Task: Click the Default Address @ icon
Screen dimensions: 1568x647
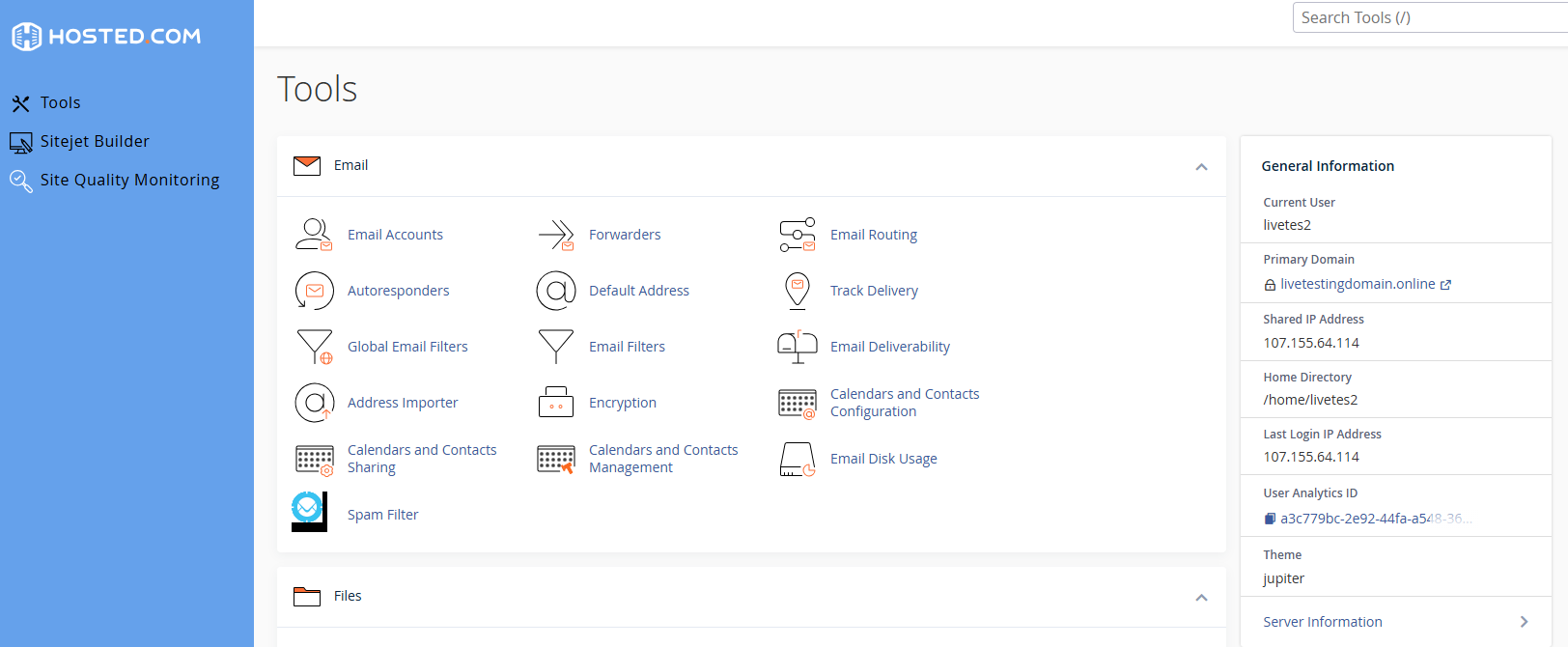Action: click(x=556, y=291)
